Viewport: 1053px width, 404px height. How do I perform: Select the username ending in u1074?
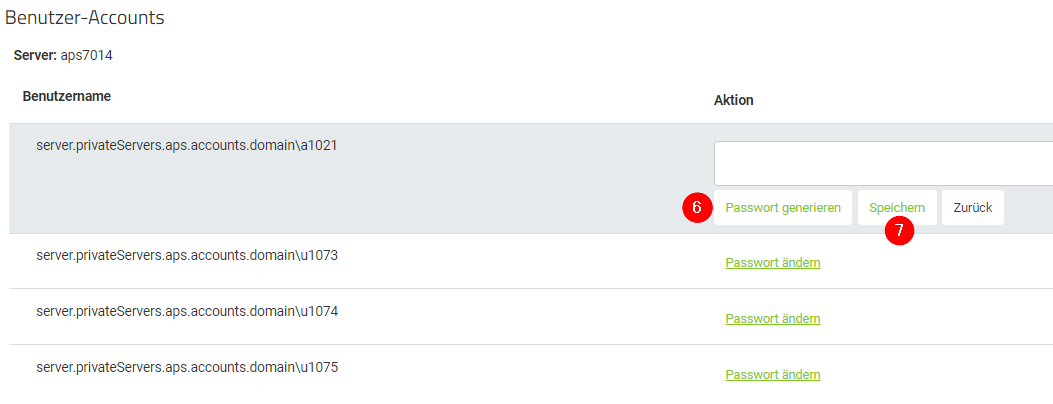coord(187,311)
